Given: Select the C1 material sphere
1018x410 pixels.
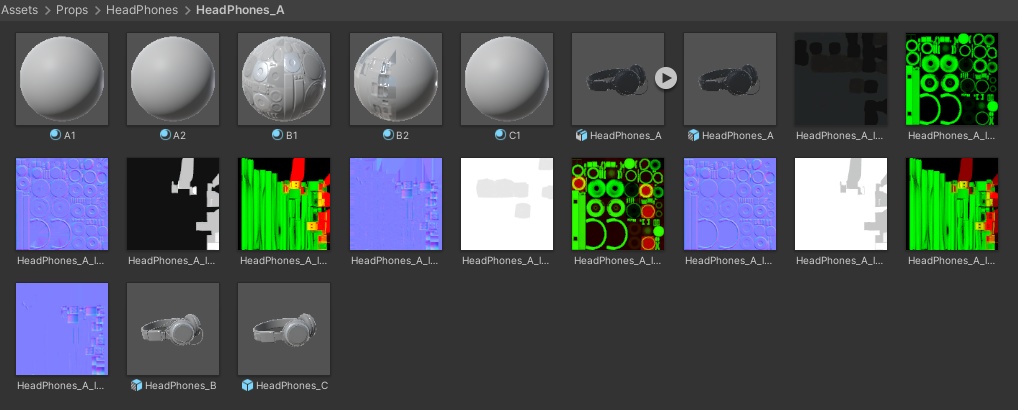Looking at the screenshot, I should coord(506,78).
